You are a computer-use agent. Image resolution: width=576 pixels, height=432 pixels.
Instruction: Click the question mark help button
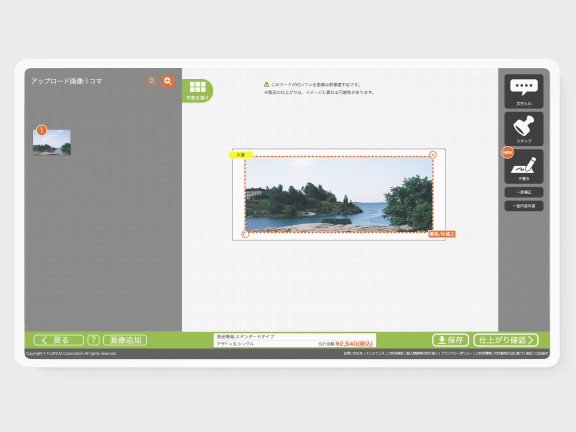[94, 340]
